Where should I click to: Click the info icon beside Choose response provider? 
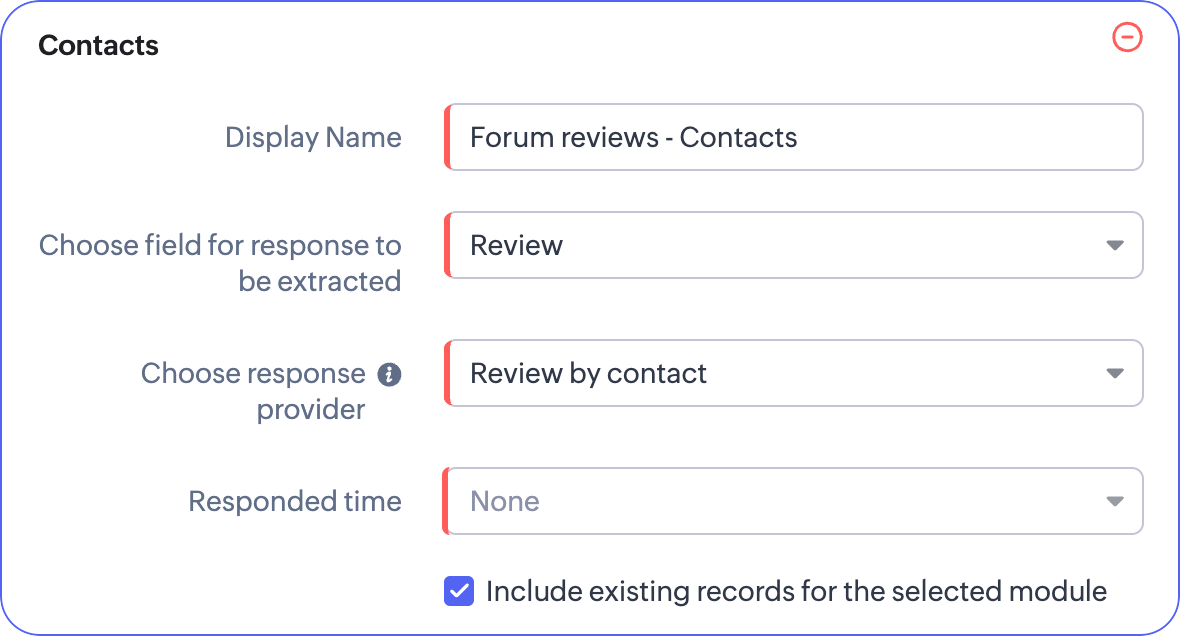click(x=389, y=375)
